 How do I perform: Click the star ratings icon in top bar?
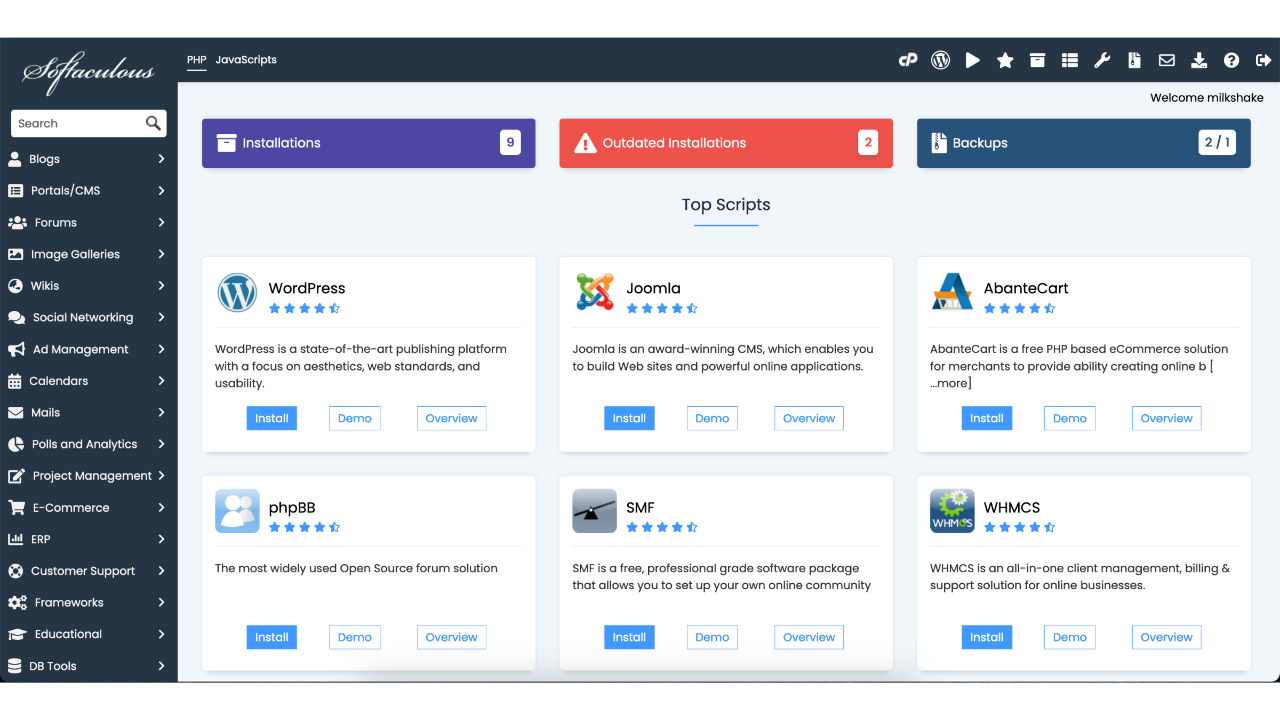1005,60
